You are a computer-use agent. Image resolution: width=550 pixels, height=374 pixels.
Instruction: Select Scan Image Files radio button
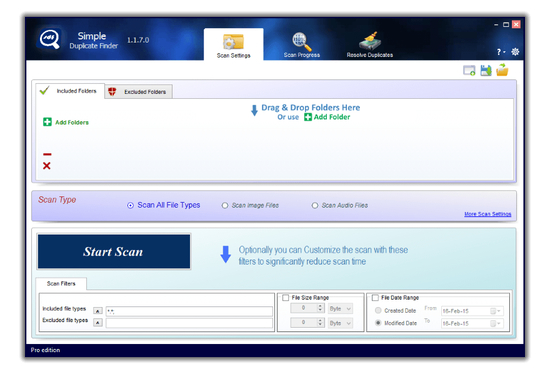[x=225, y=206]
